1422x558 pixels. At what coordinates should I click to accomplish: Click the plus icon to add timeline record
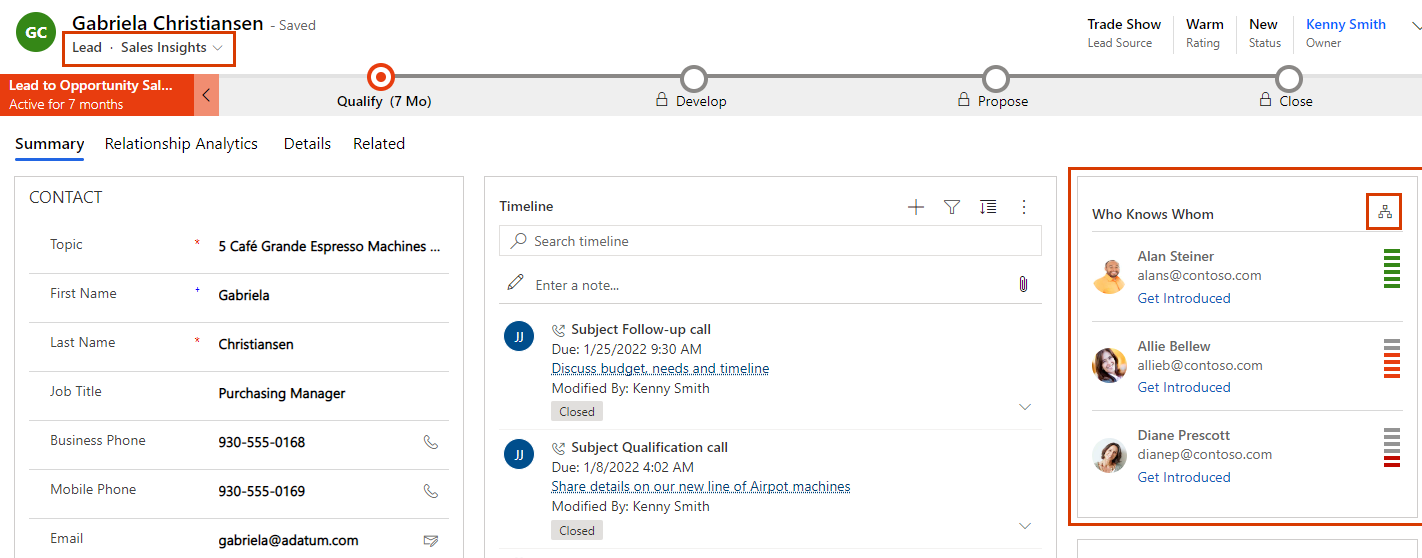click(915, 207)
